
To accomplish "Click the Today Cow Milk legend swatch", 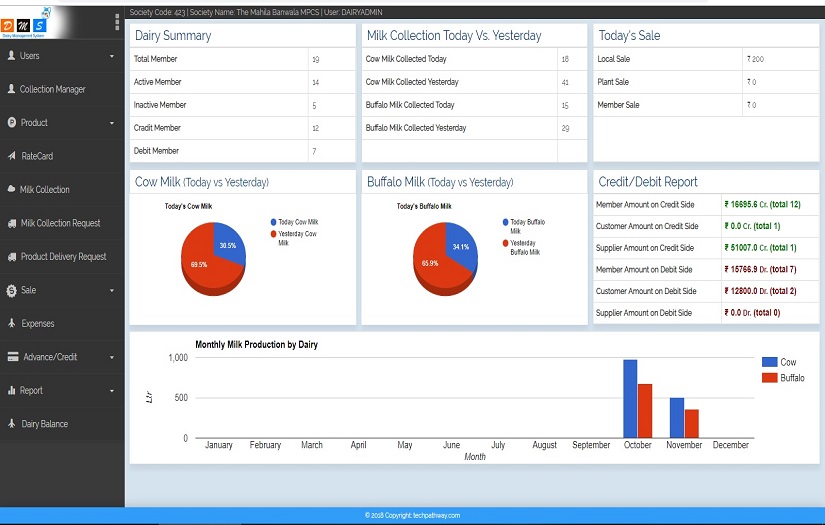I will click(274, 222).
